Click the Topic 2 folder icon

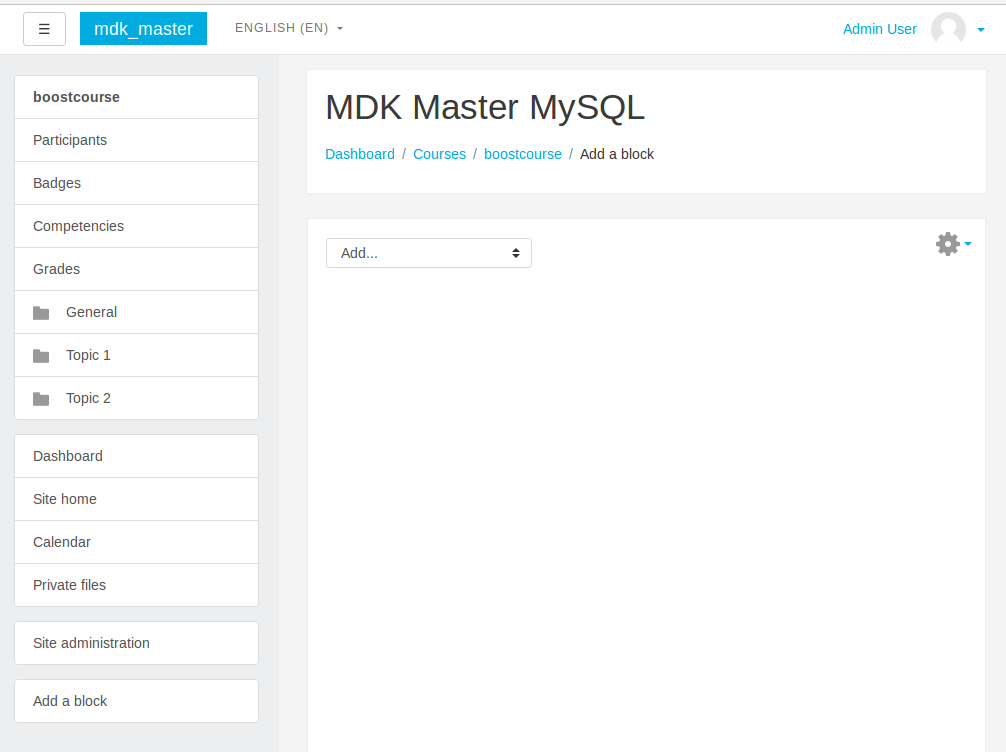click(41, 398)
